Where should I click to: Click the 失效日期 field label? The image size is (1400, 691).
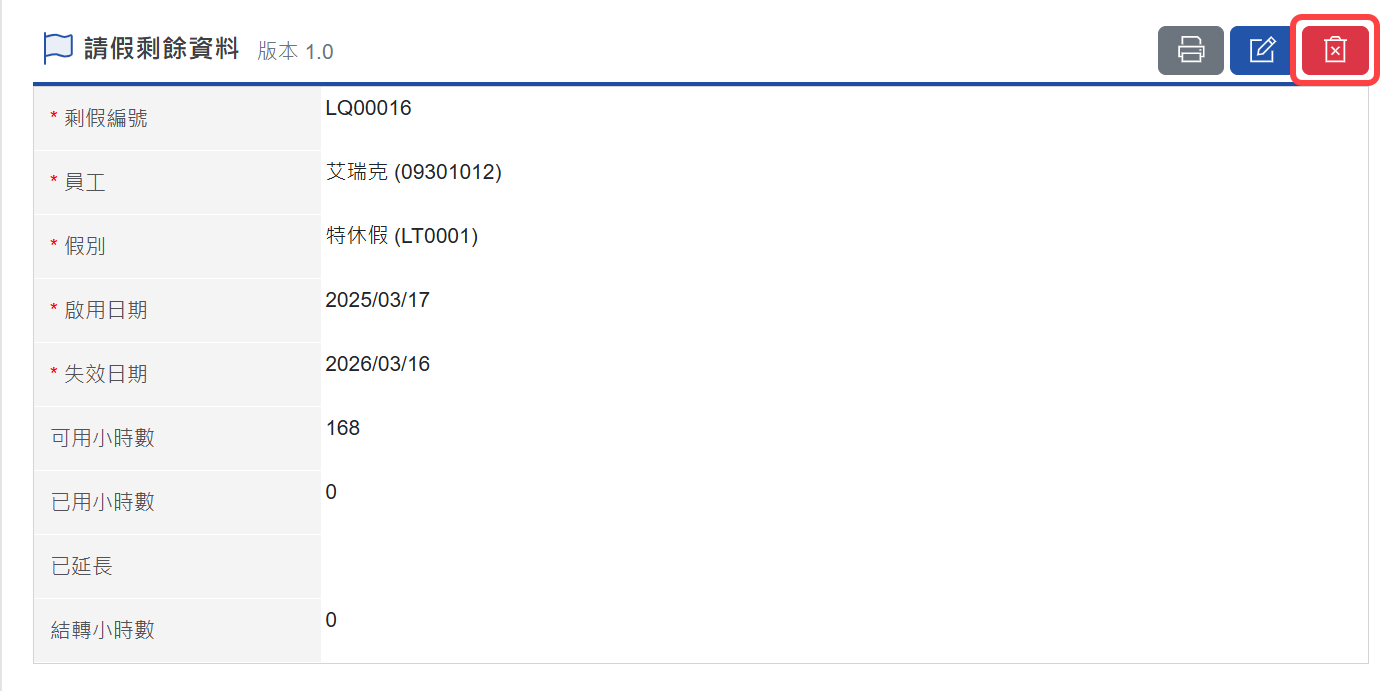tap(105, 374)
